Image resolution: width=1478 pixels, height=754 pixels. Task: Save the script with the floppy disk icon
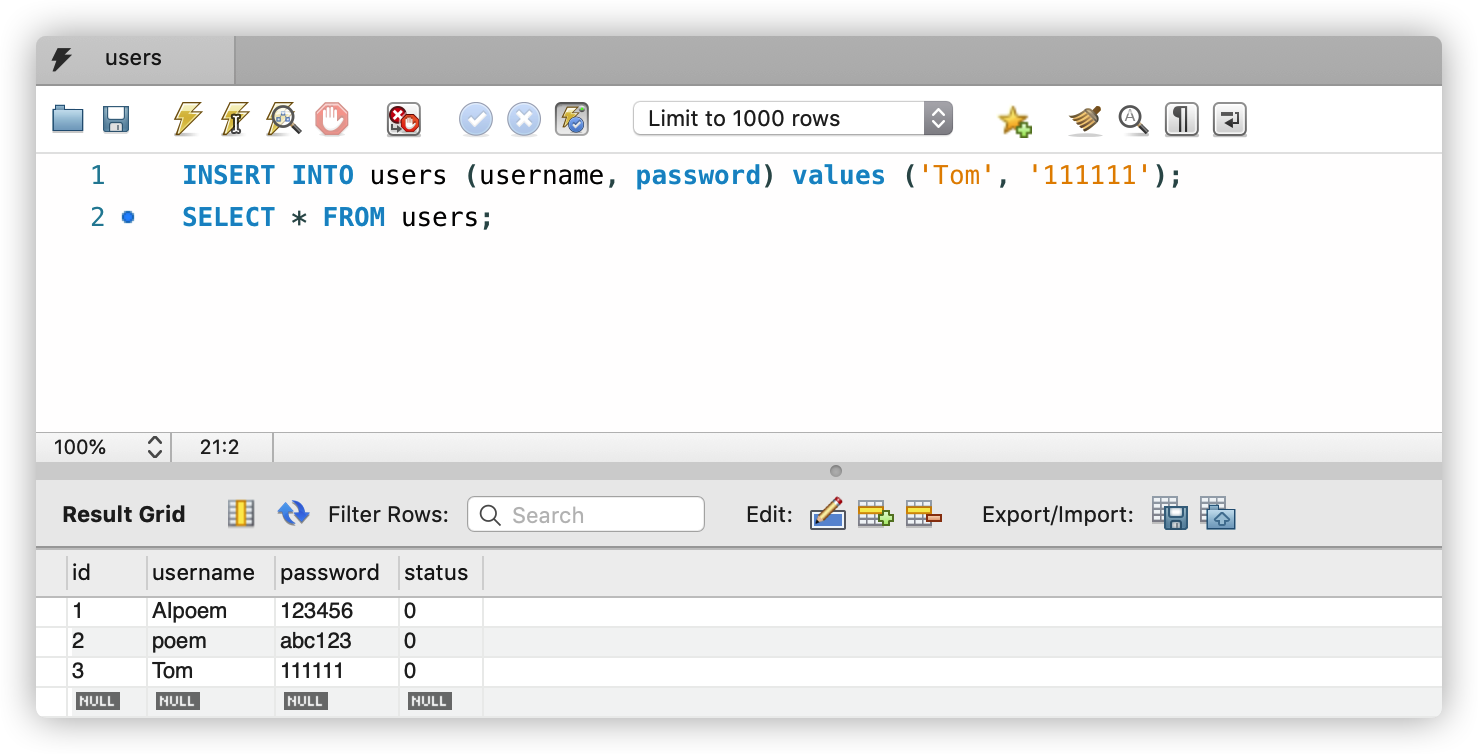pyautogui.click(x=117, y=119)
